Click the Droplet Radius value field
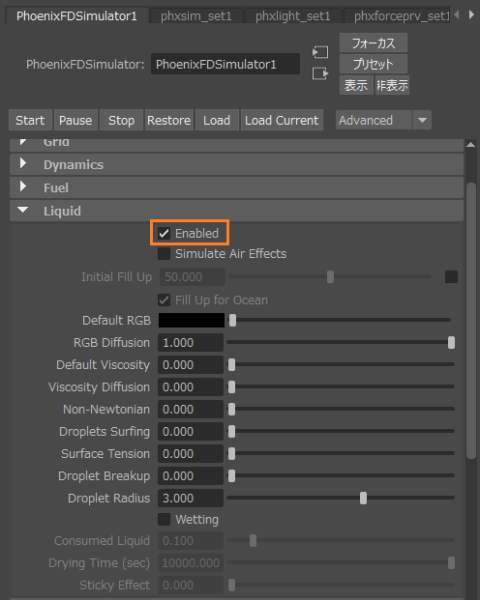This screenshot has width=480, height=600. tap(191, 498)
